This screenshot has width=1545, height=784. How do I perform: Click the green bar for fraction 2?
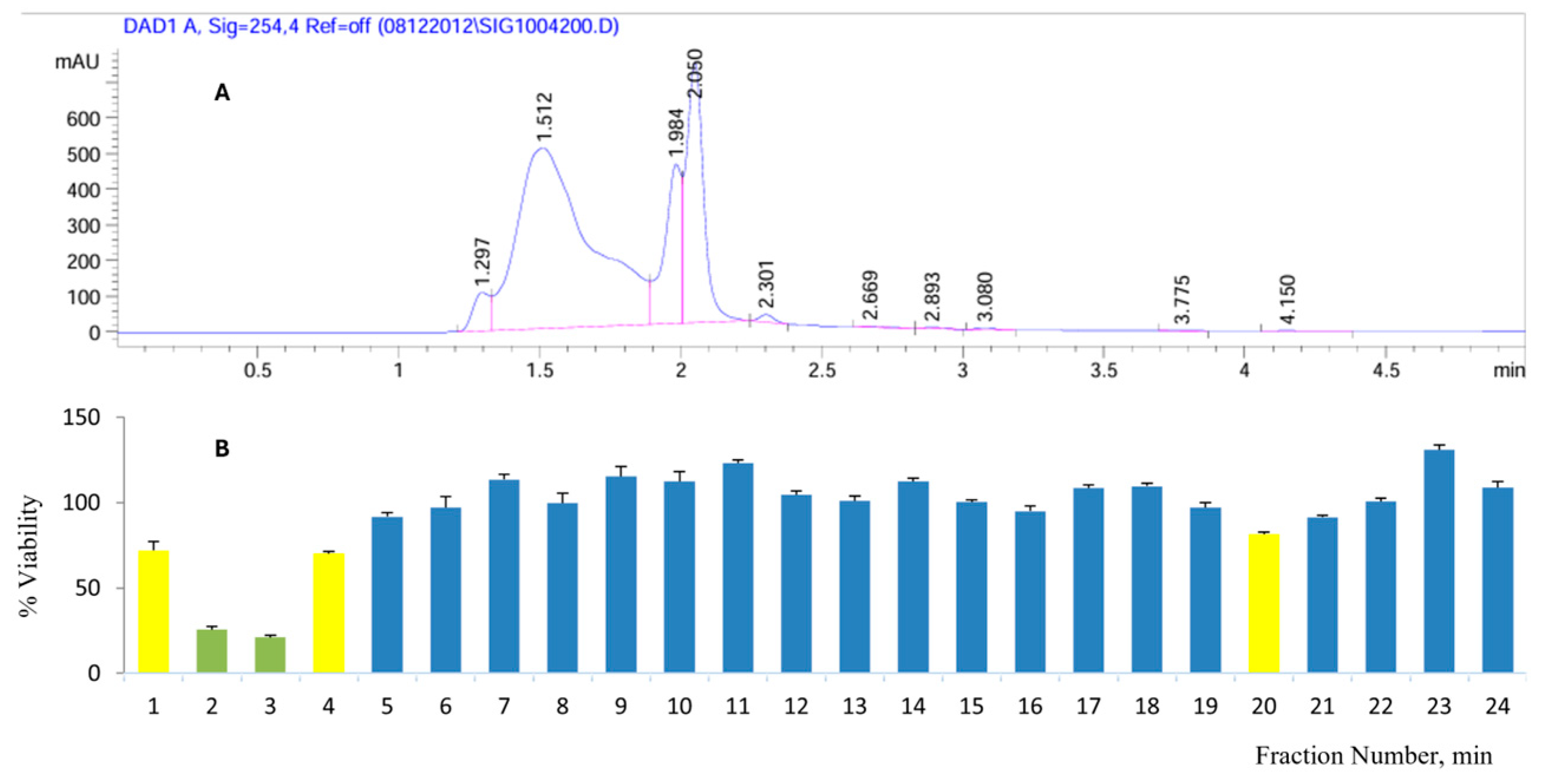tap(212, 651)
